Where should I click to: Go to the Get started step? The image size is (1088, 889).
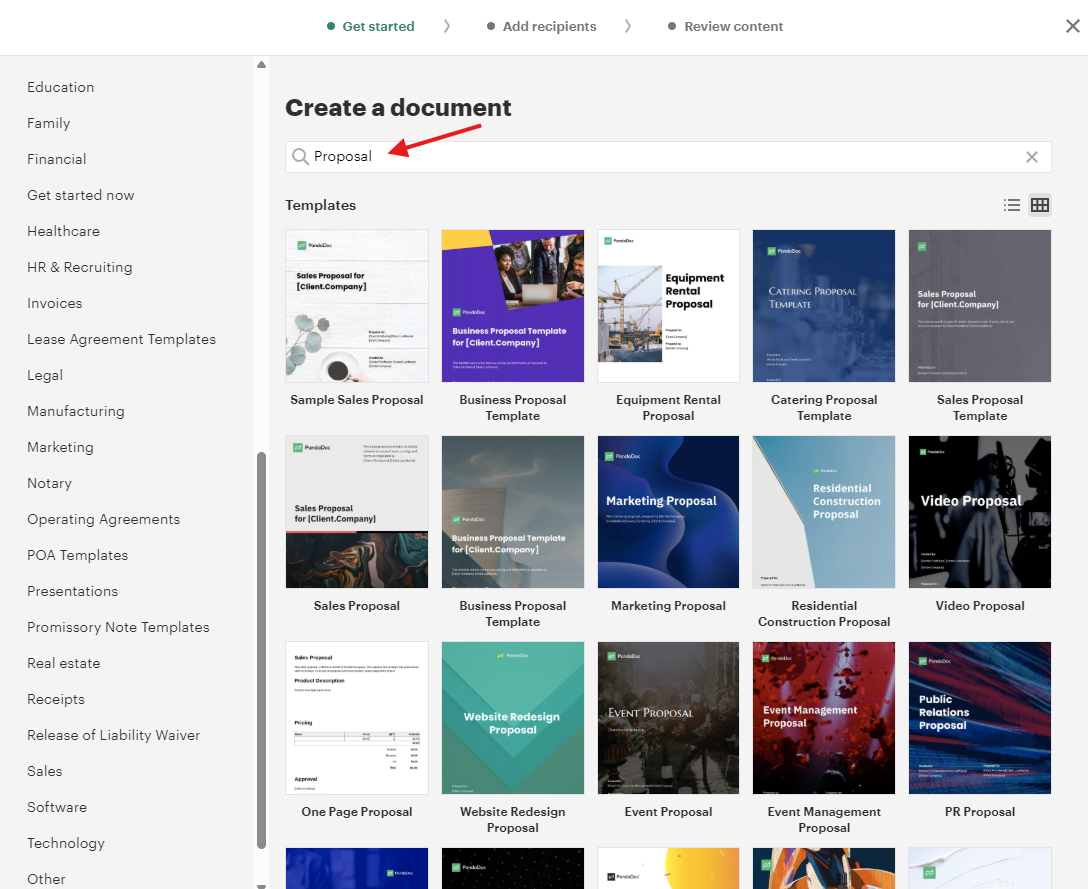pyautogui.click(x=371, y=26)
